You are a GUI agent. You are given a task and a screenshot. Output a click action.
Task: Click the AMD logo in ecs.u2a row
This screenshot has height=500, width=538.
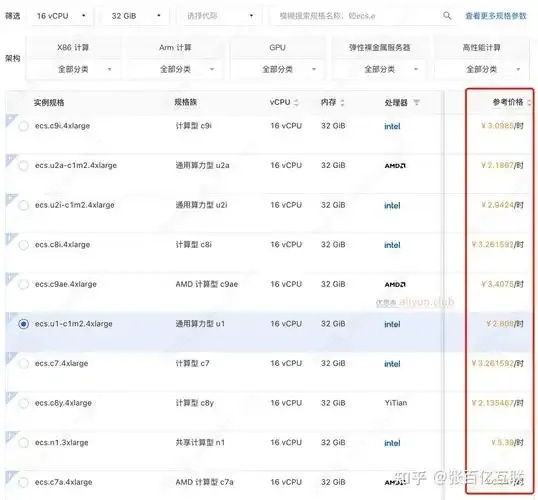[x=395, y=166]
